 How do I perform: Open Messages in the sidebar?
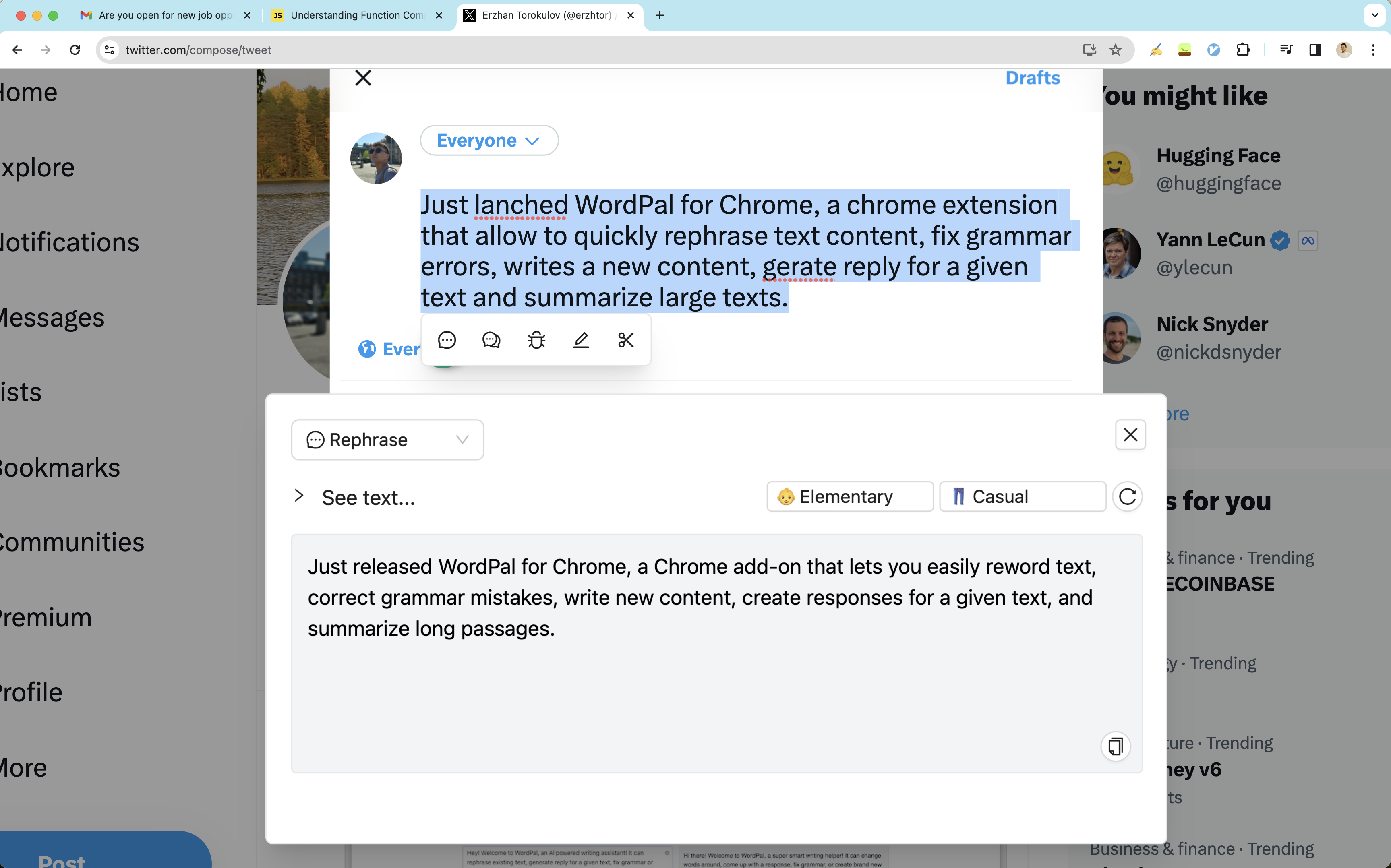(52, 318)
